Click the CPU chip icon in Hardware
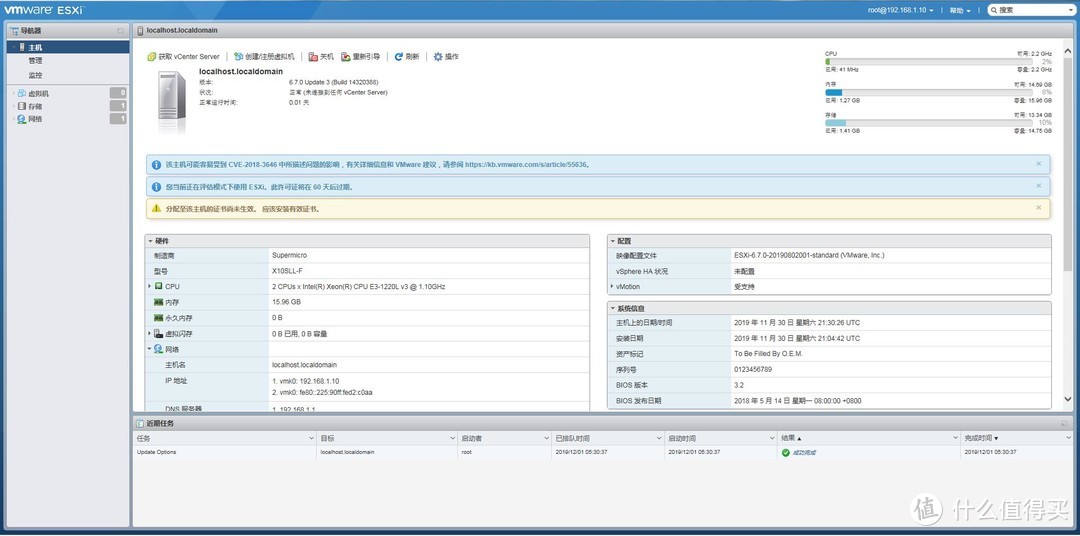Viewport: 1080px width, 536px height. [158, 286]
